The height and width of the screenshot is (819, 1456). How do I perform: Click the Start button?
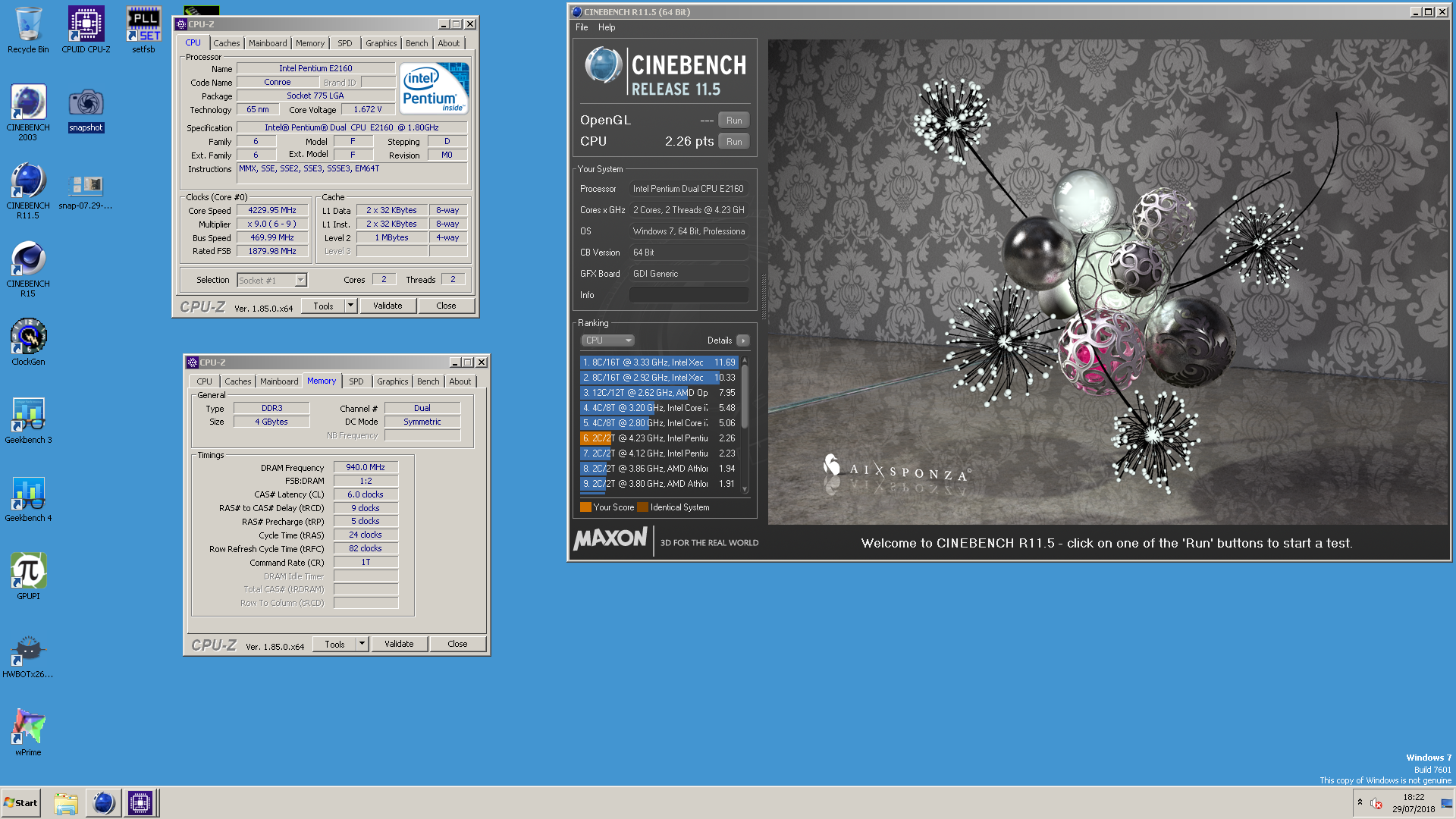click(x=20, y=803)
